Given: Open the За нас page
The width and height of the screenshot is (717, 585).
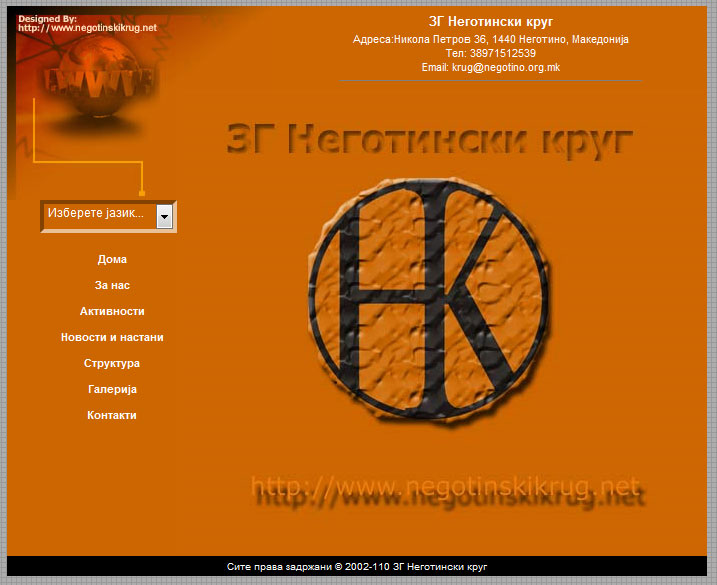Looking at the screenshot, I should pyautogui.click(x=112, y=285).
